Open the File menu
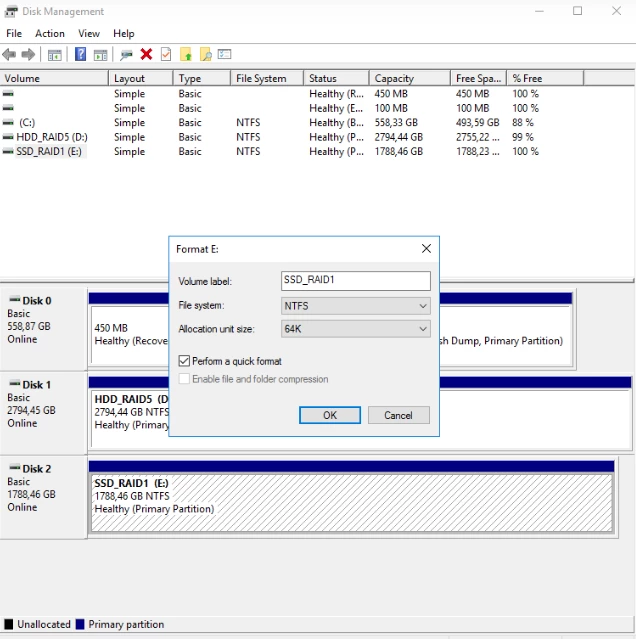The height and width of the screenshot is (639, 636). 14,33
